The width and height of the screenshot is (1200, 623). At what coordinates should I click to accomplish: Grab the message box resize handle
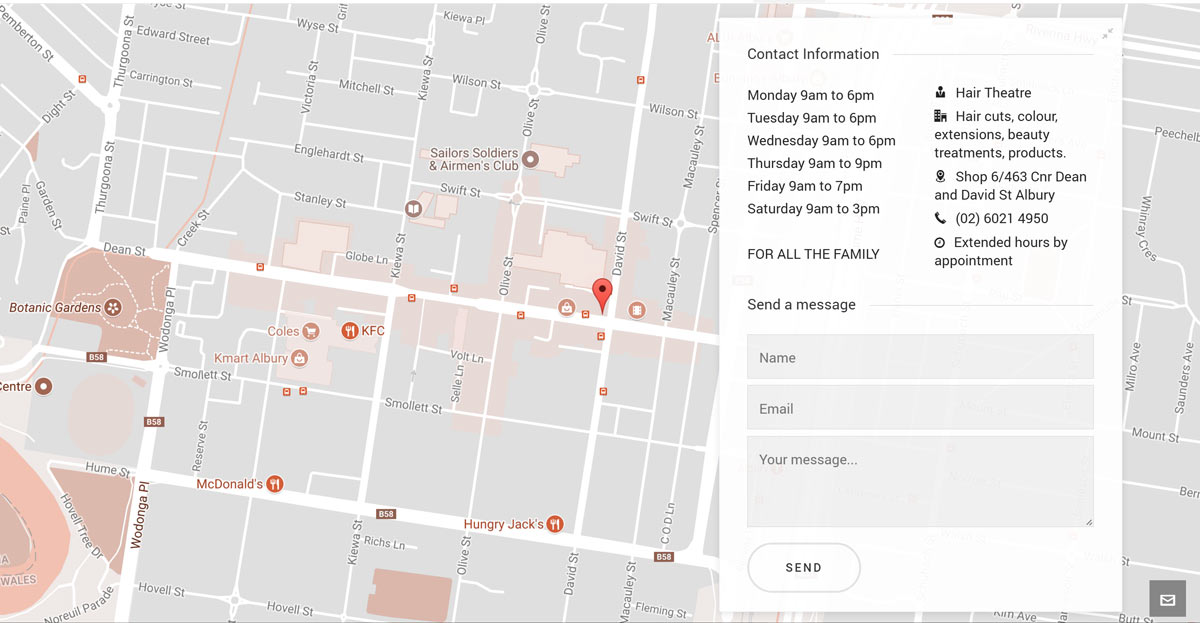click(1088, 521)
